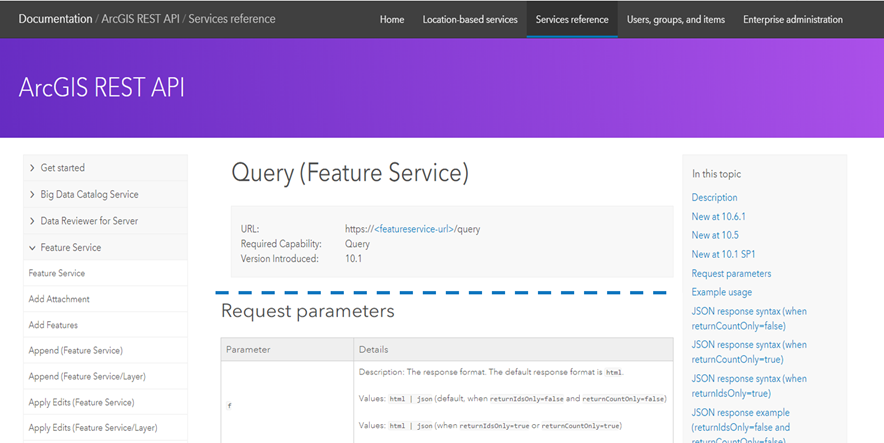Viewport: 884px width, 443px height.
Task: Click the Request parameters heading
Action: coord(308,311)
